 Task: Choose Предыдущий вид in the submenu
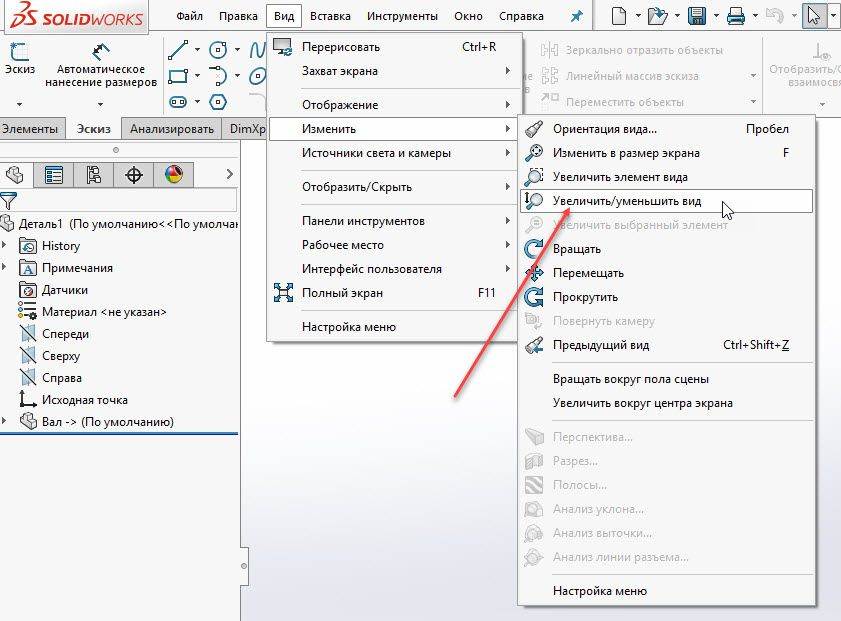[x=667, y=345]
